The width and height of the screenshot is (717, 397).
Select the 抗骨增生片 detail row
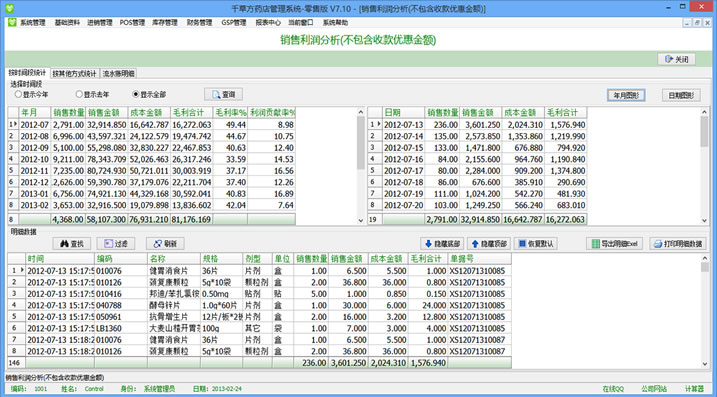pyautogui.click(x=259, y=317)
